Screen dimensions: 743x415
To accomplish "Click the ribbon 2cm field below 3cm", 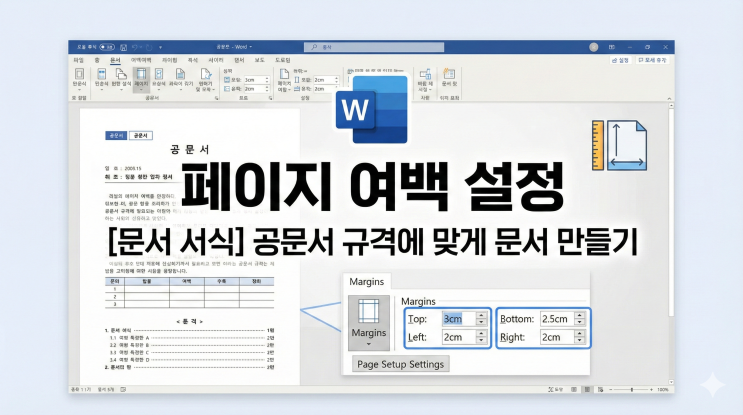I will coord(256,89).
